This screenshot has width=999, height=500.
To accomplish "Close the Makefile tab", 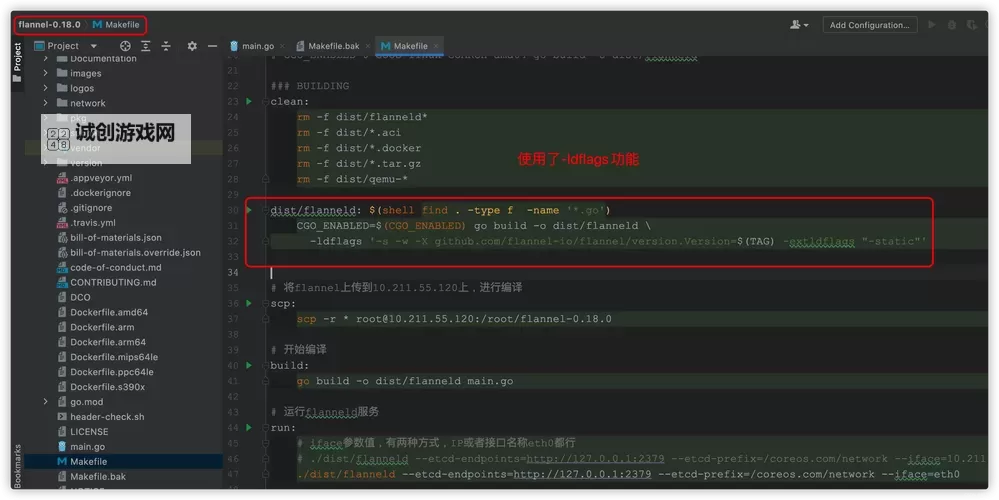I will click(436, 46).
